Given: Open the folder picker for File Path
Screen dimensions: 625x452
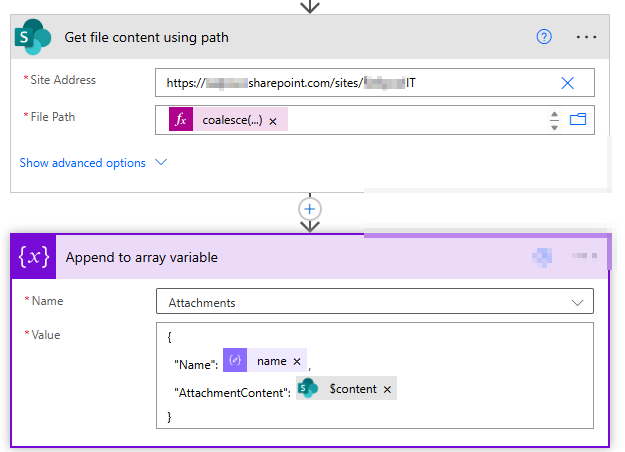Looking at the screenshot, I should click(577, 120).
